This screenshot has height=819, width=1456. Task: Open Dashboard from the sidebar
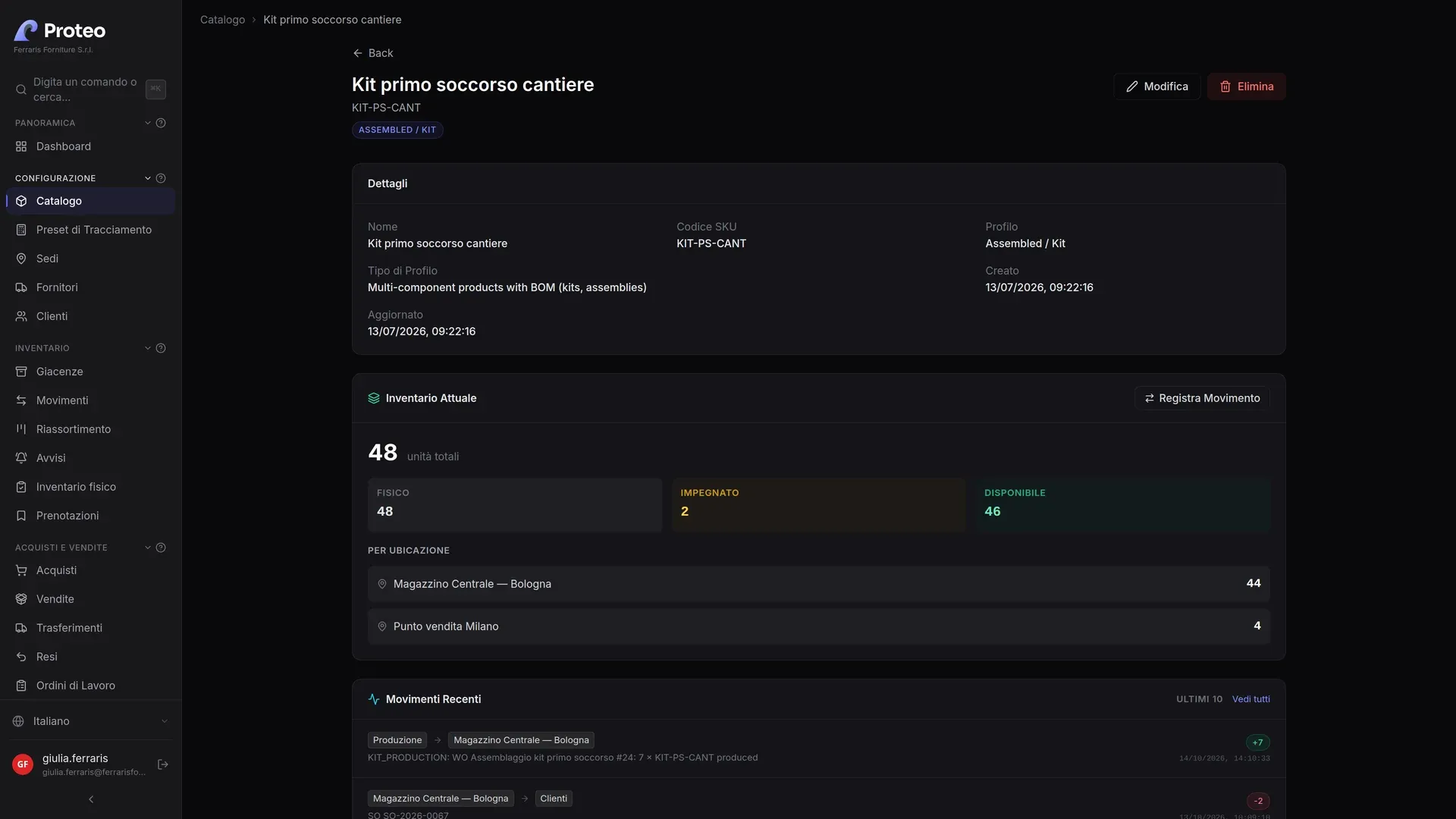(x=90, y=146)
